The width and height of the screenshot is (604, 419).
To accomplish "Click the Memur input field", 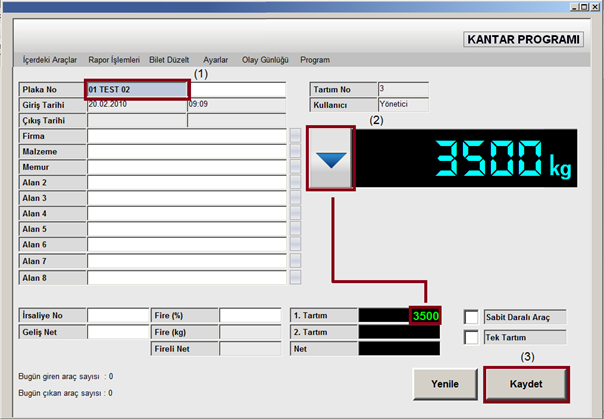I will 187,167.
